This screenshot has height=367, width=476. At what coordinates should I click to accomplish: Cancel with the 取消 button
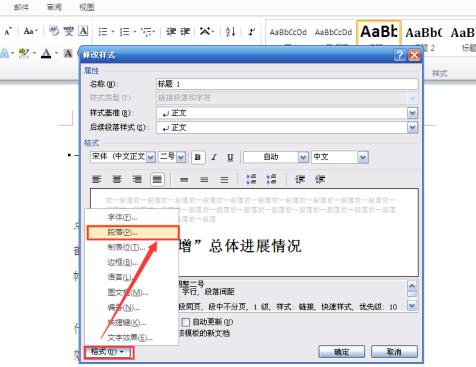394,352
